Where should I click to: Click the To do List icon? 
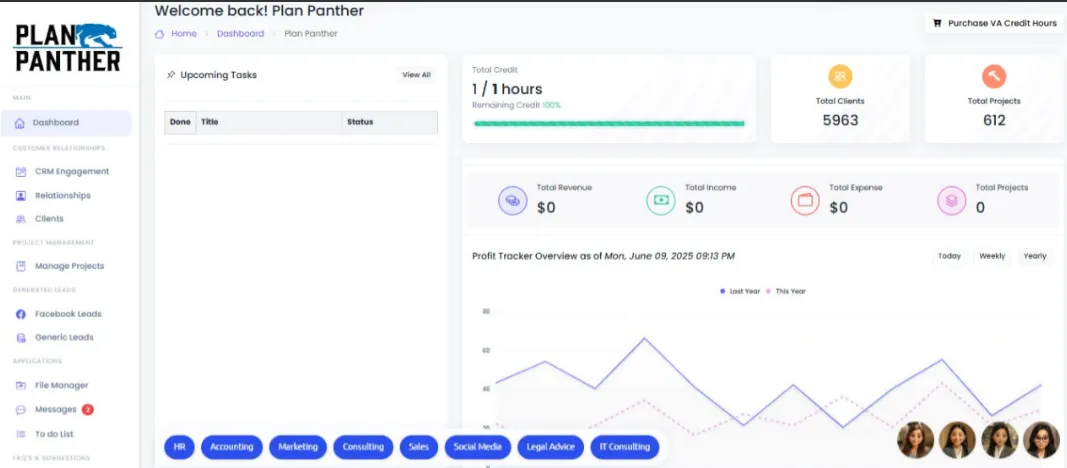tap(21, 434)
